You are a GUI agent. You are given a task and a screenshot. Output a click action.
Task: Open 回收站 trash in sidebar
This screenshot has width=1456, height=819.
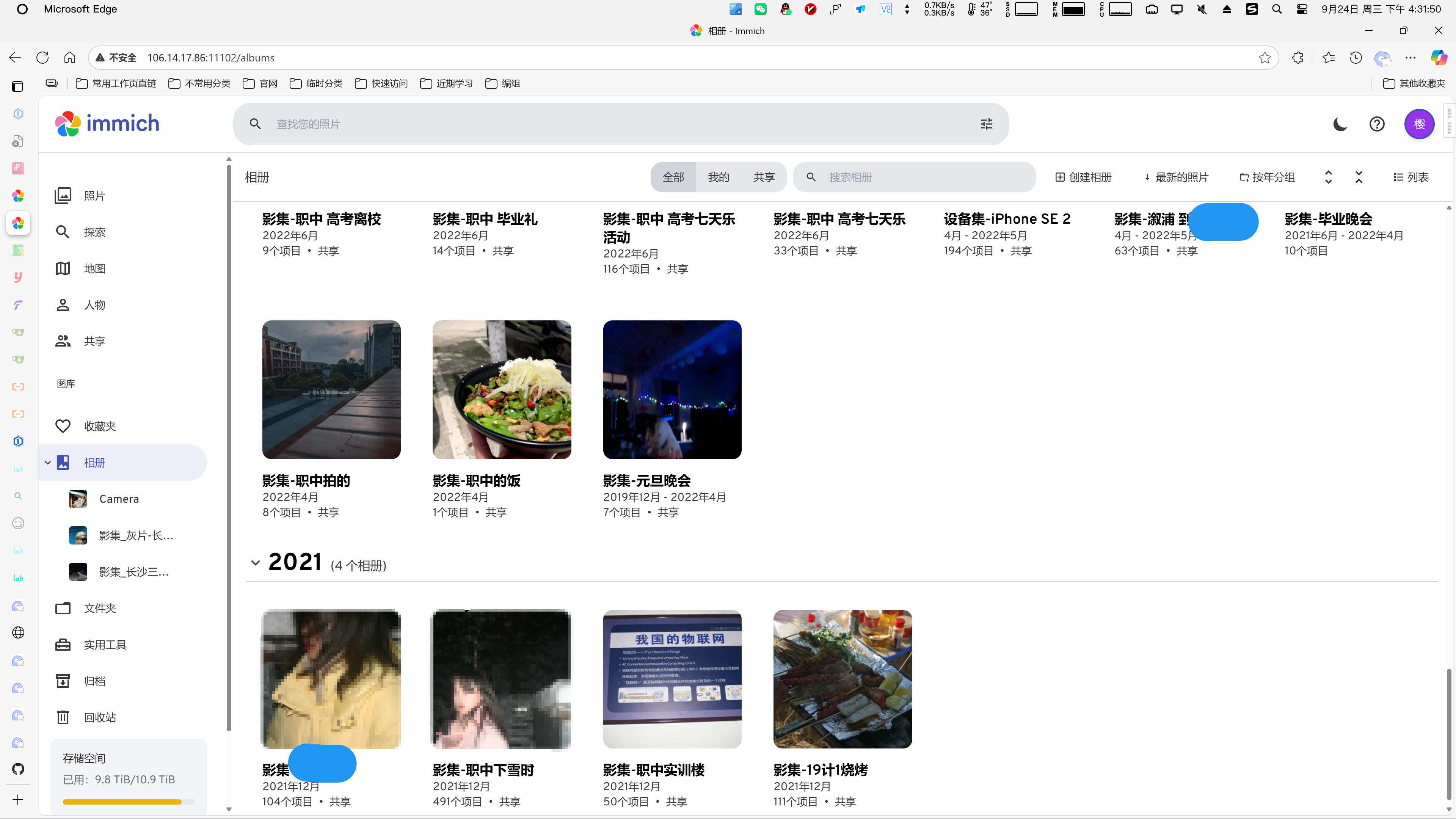click(x=99, y=717)
